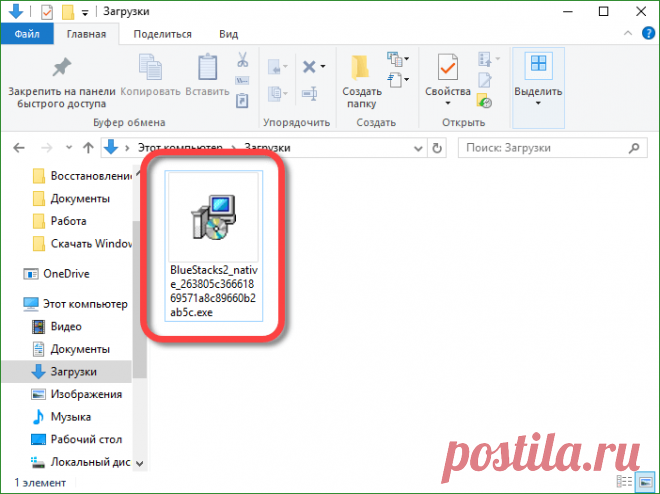The image size is (660, 494).
Task: Select Локальный диск in the navigation pane
Action: pos(81,462)
